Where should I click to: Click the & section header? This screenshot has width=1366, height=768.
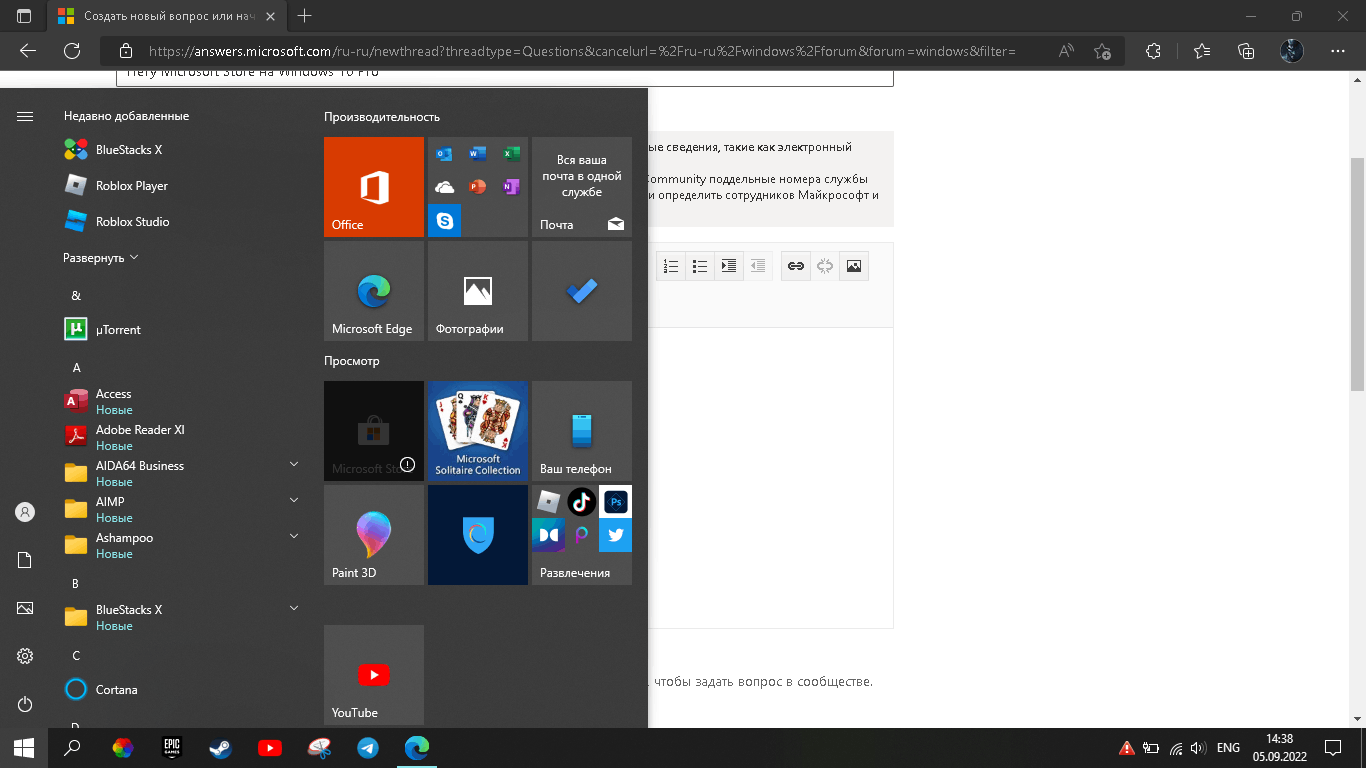[76, 296]
